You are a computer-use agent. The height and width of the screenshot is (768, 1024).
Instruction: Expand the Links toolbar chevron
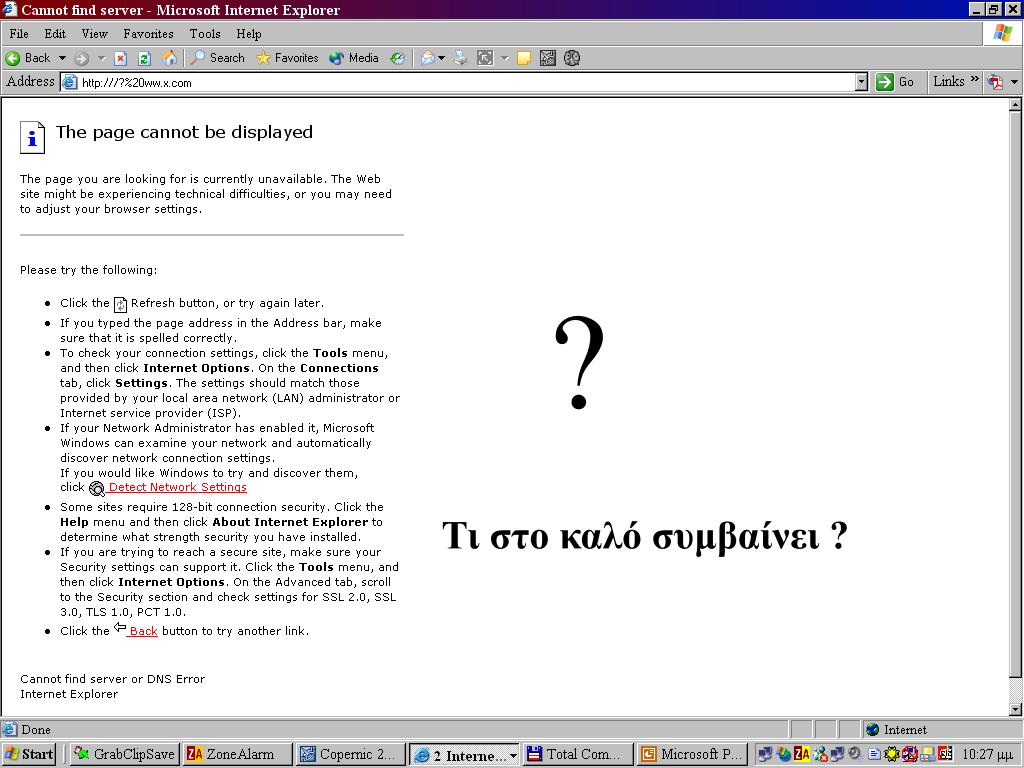pos(974,80)
